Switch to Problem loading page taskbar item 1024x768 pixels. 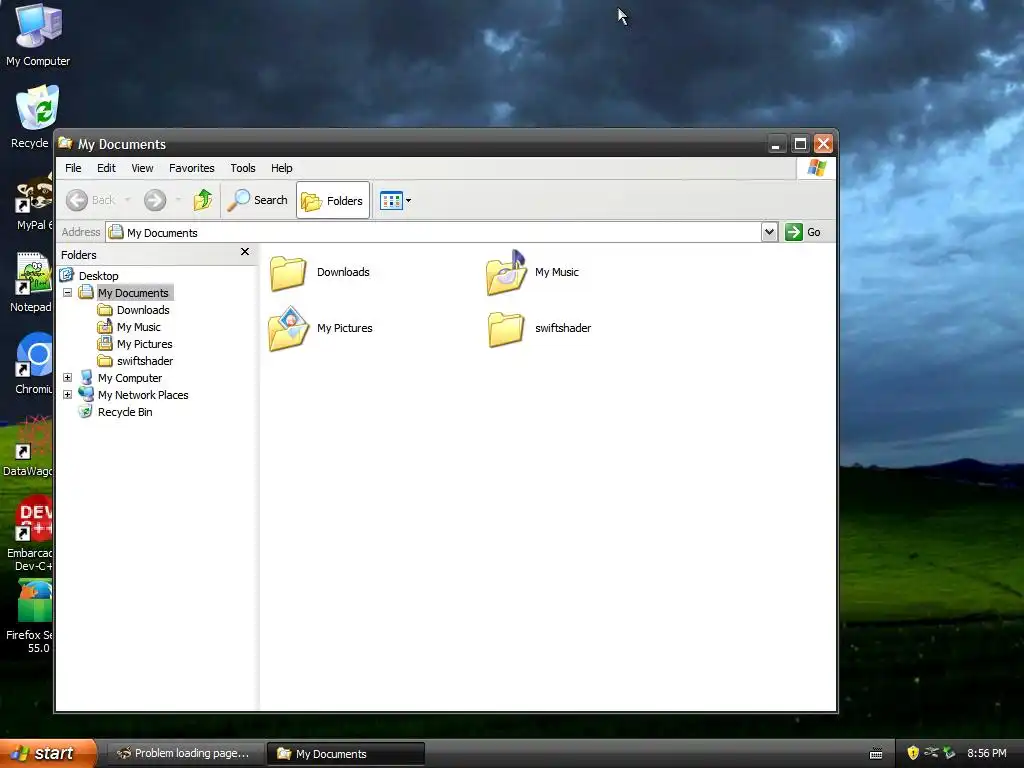point(184,753)
